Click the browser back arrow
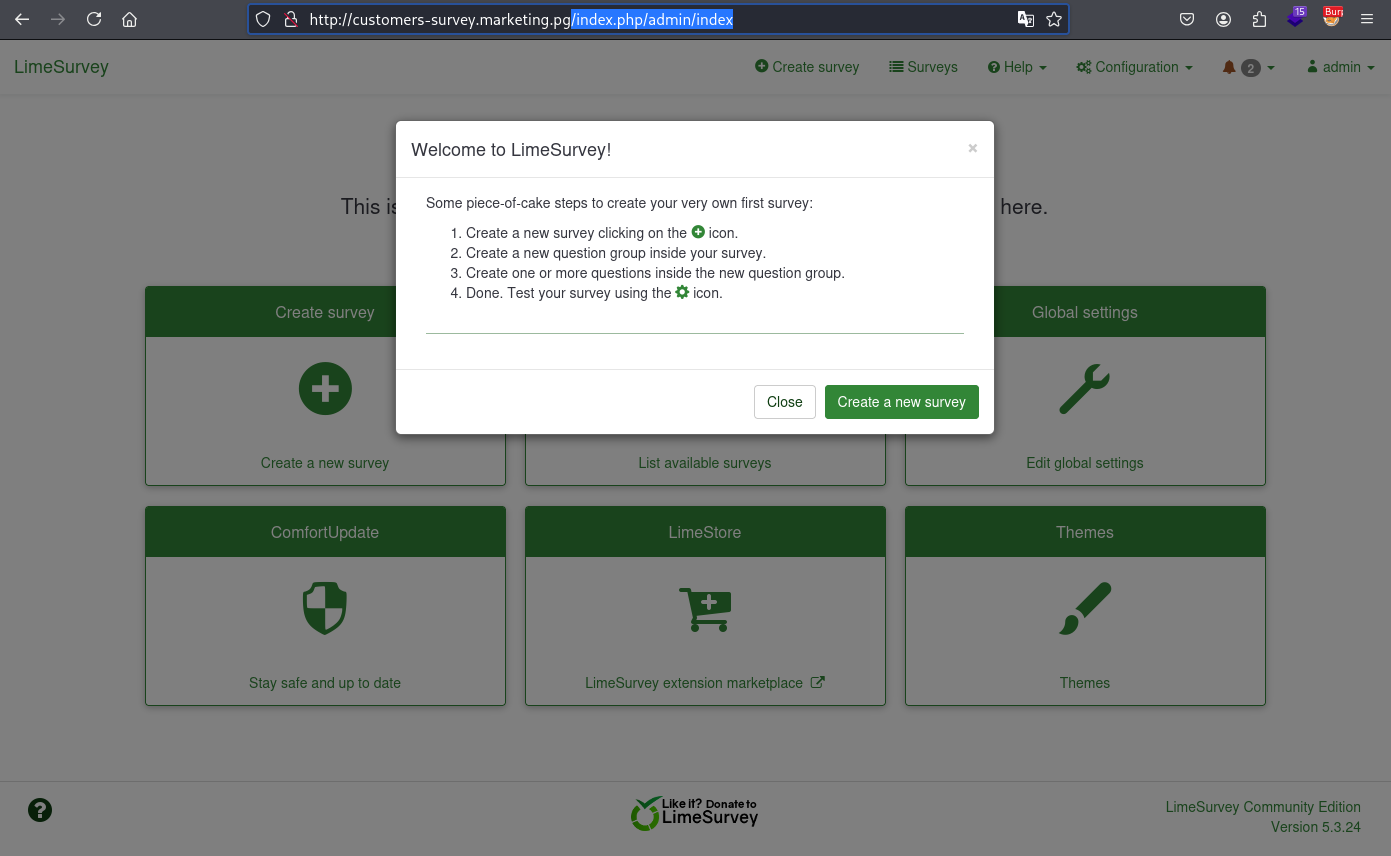Screen dimensions: 1391x856 (x=22, y=19)
